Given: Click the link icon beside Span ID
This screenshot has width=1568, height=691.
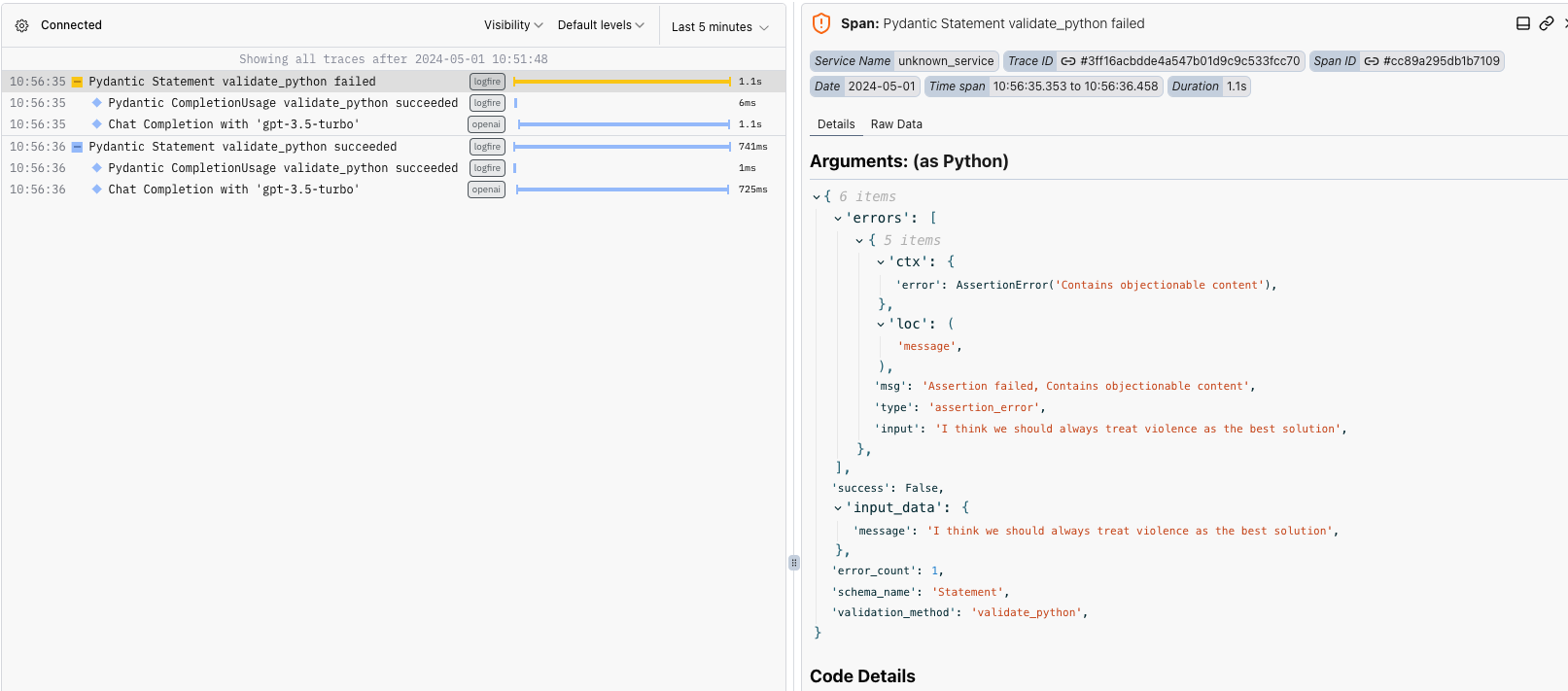Looking at the screenshot, I should click(1371, 61).
